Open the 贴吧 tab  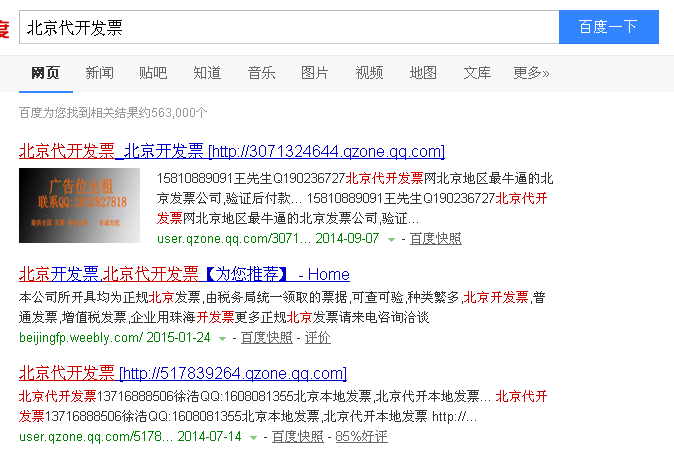pyautogui.click(x=153, y=73)
